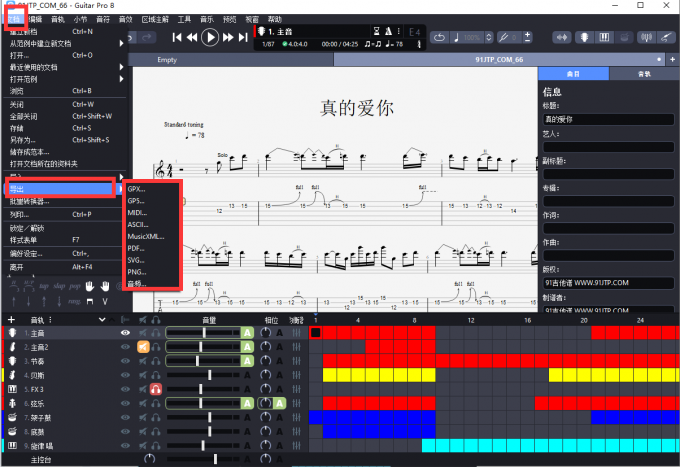Click the Play button in transport bar
Screen dimensions: 680x467
pyautogui.click(x=209, y=37)
